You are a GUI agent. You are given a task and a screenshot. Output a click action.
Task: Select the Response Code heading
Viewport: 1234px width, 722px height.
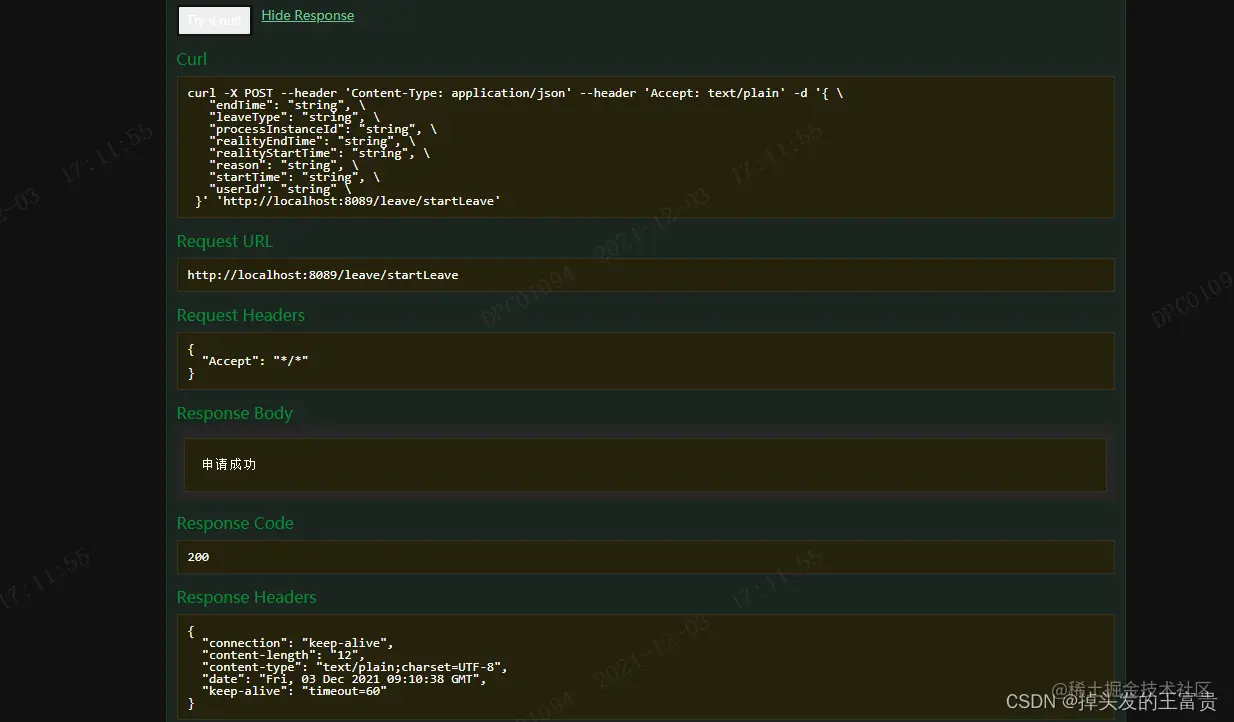coord(235,523)
